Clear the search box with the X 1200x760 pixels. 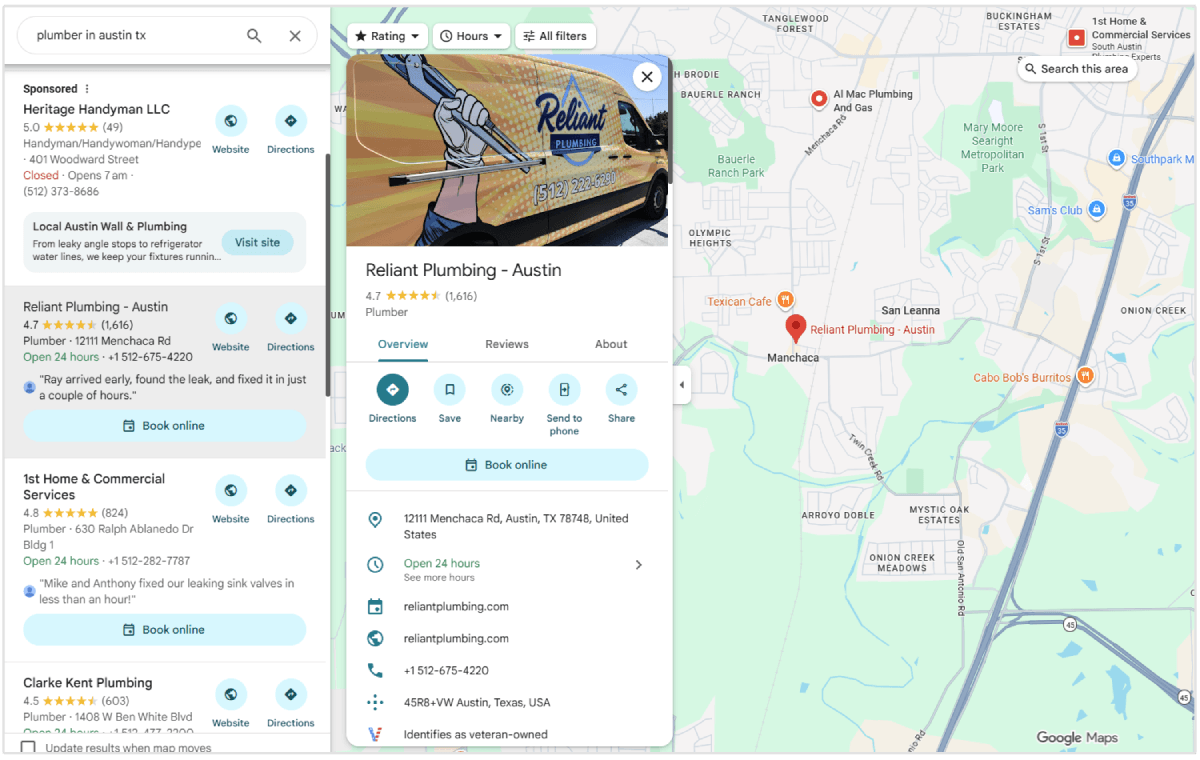tap(295, 35)
